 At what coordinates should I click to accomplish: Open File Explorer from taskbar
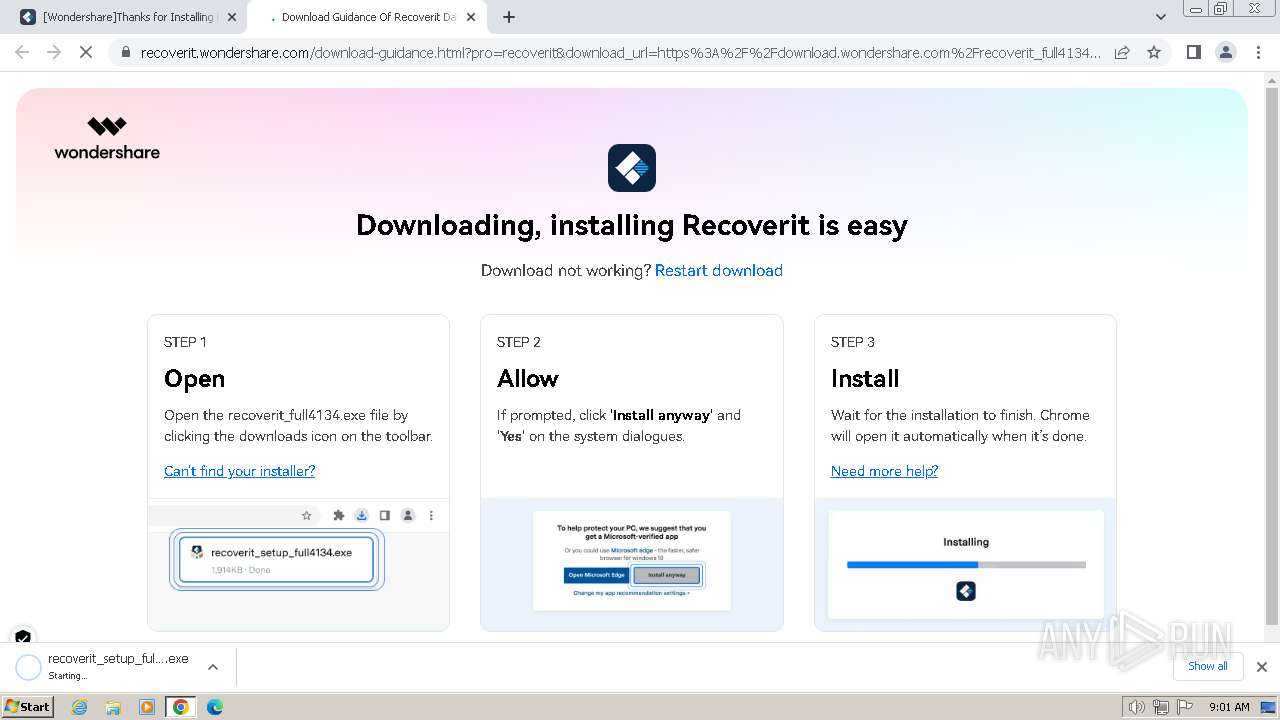[x=113, y=707]
